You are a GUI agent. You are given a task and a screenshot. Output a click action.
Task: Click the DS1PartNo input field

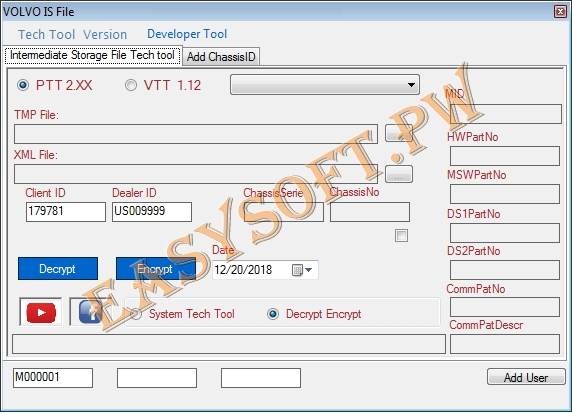pos(505,233)
